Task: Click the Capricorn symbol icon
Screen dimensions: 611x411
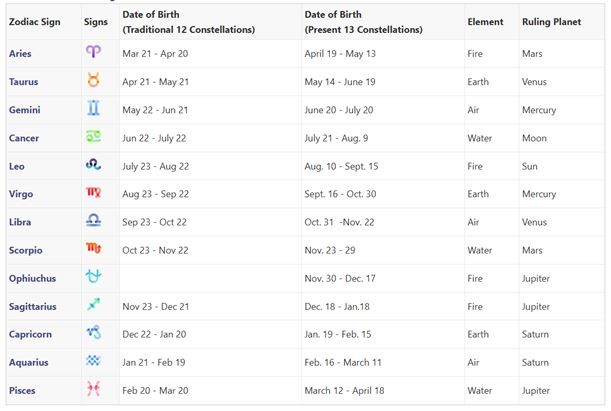Action: 93,333
